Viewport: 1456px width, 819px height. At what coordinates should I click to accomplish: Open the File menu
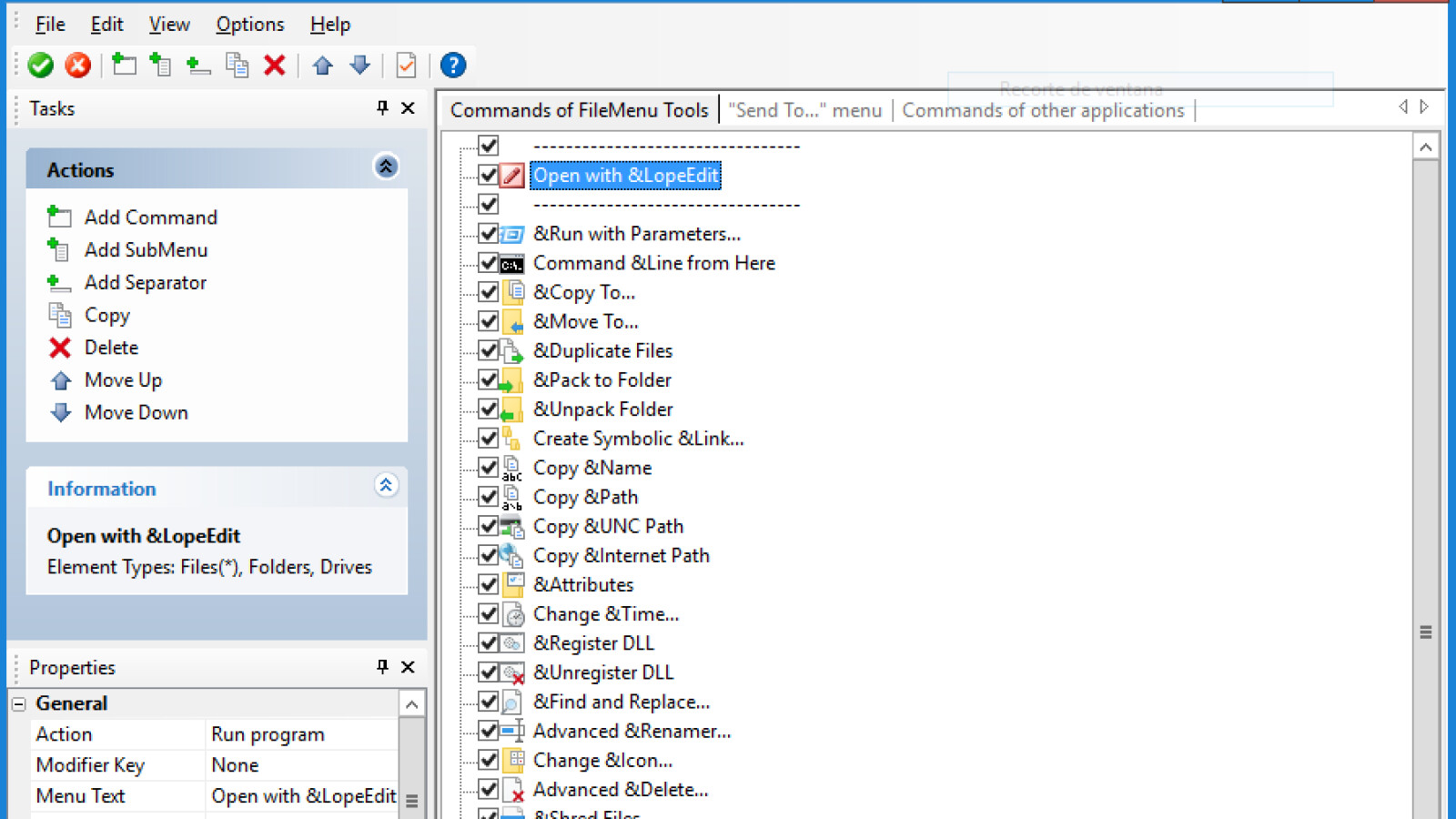[x=50, y=25]
